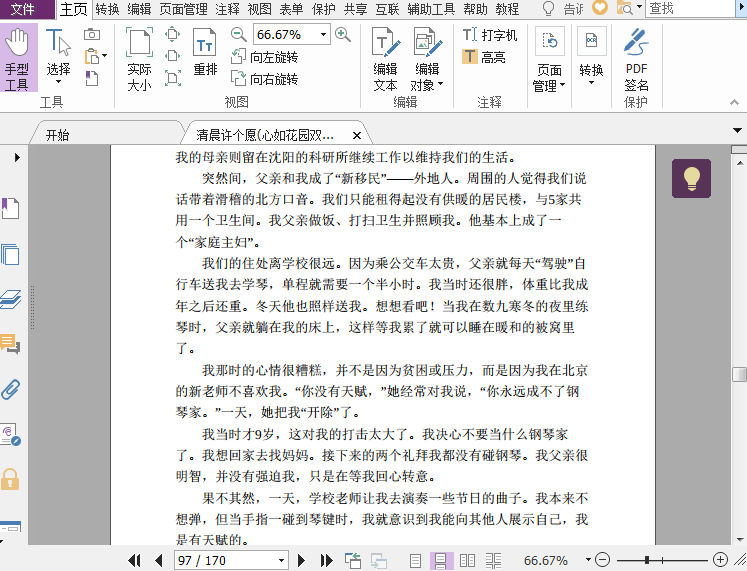Click the Fit Visible icon
Image resolution: width=747 pixels, height=571 pixels.
click(x=172, y=78)
